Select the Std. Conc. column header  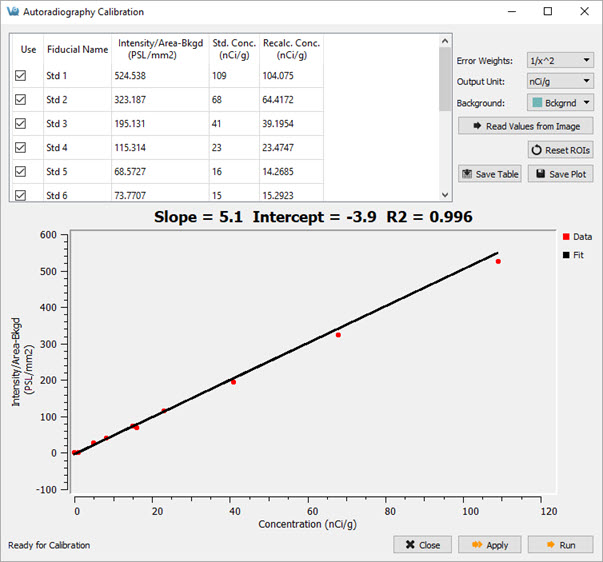tap(232, 49)
